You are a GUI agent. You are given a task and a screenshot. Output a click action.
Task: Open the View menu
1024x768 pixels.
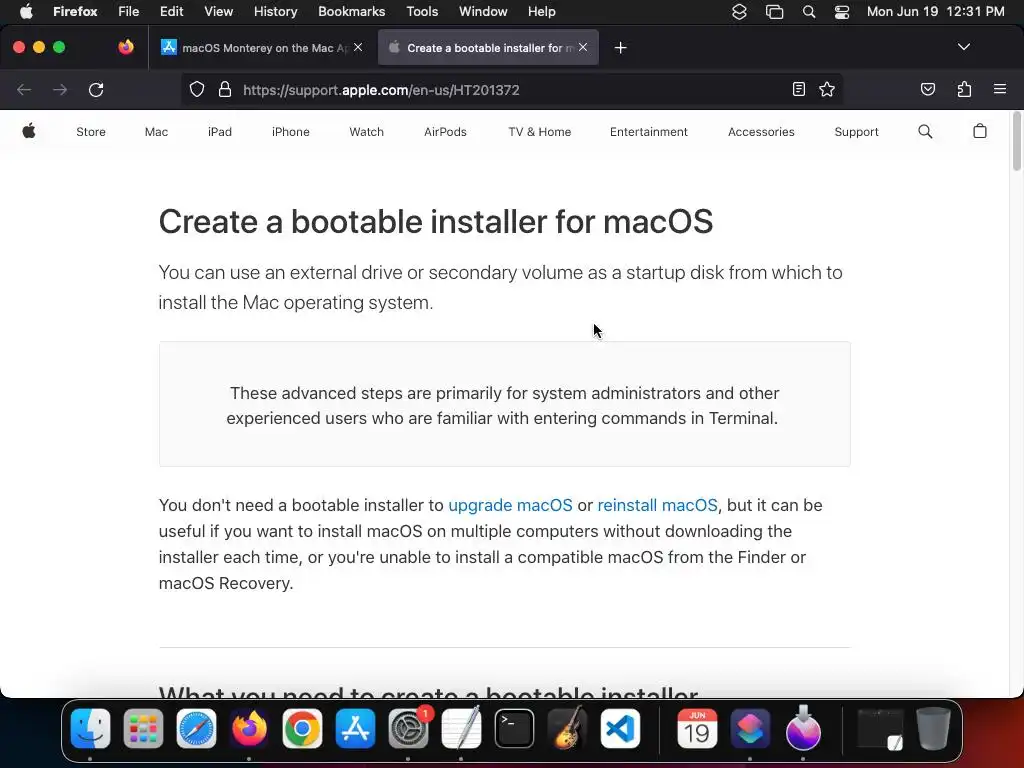218,12
